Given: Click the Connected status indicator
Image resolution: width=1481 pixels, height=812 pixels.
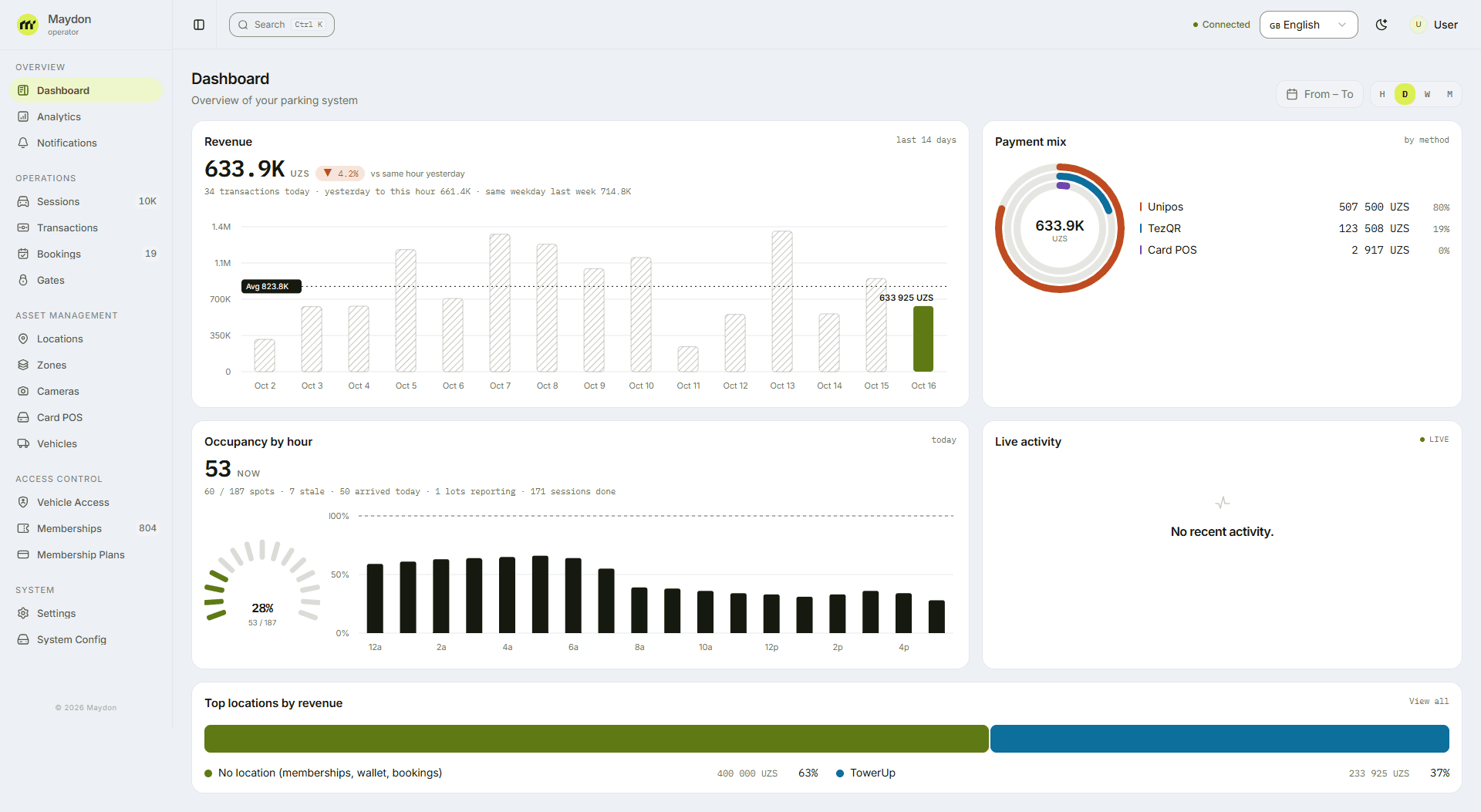Looking at the screenshot, I should (x=1221, y=25).
